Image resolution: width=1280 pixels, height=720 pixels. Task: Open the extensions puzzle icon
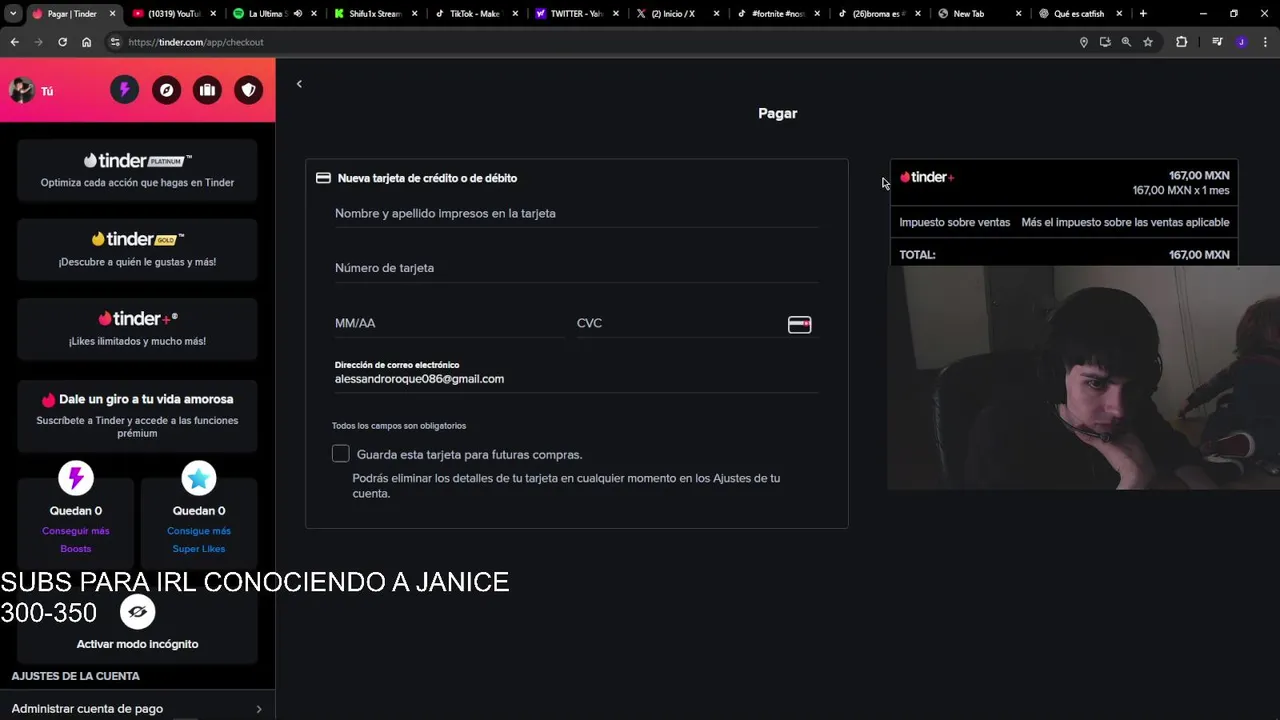pos(1181,42)
